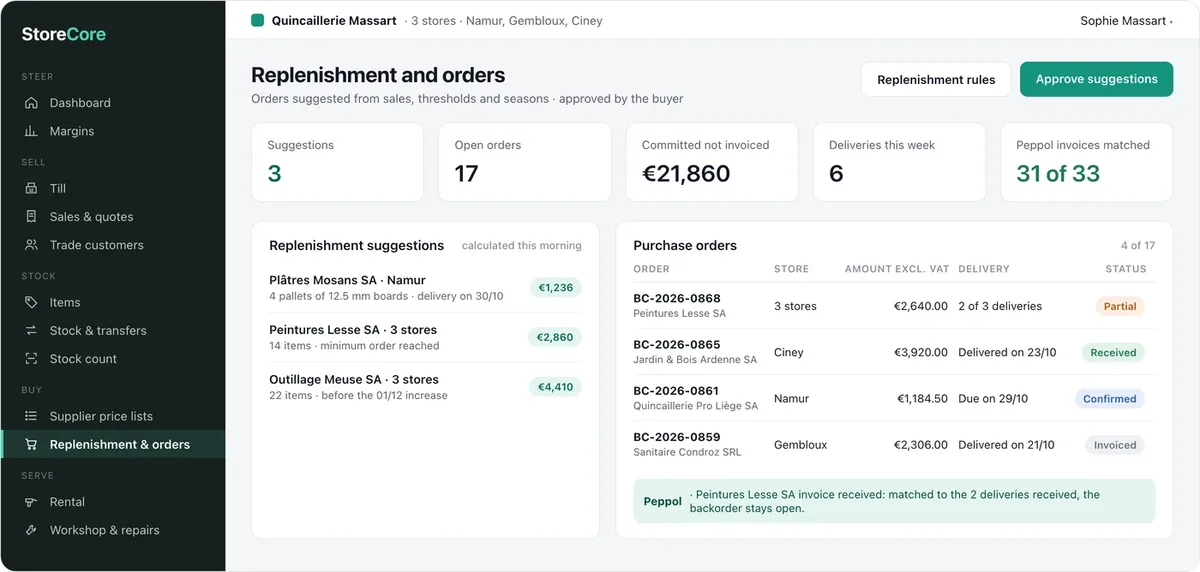1200x572 pixels.
Task: Click the StoreCore logo
Action: [64, 34]
